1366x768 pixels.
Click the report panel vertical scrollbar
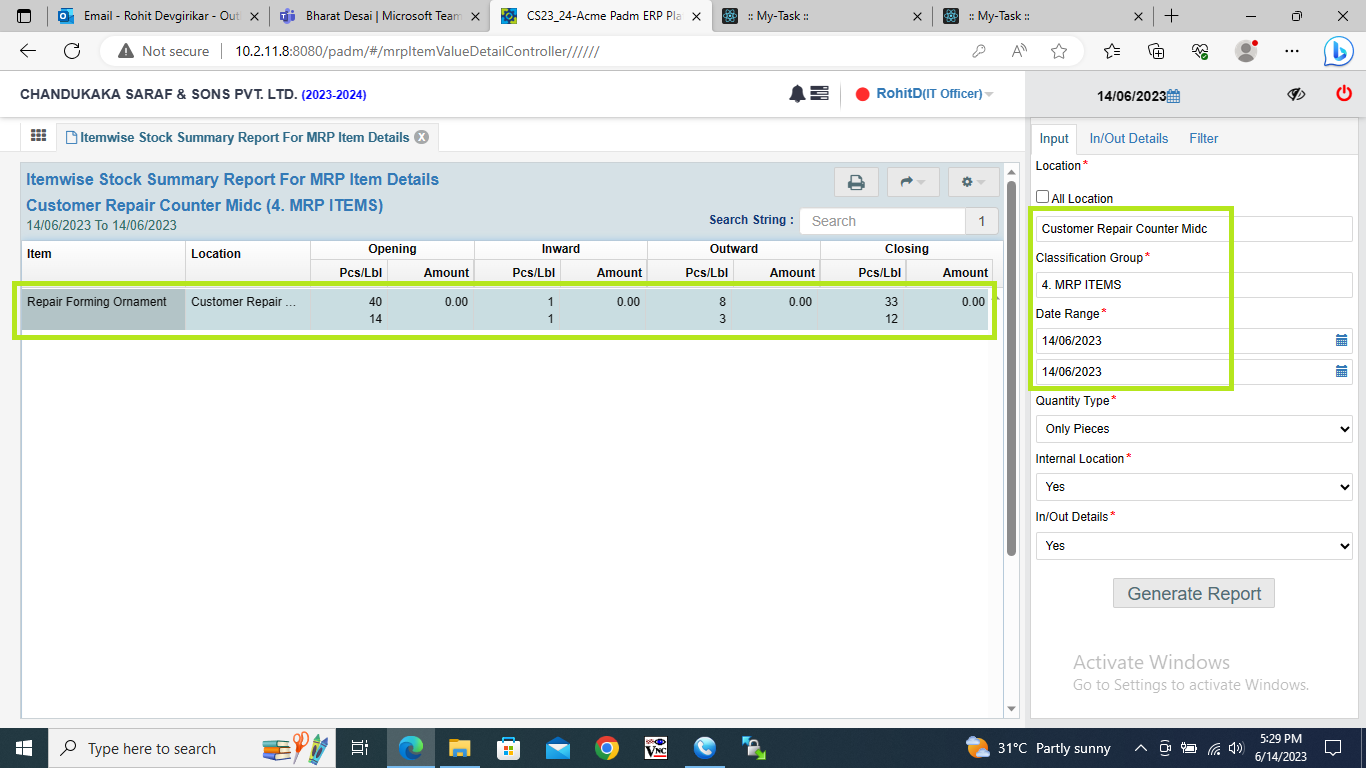pos(1011,370)
